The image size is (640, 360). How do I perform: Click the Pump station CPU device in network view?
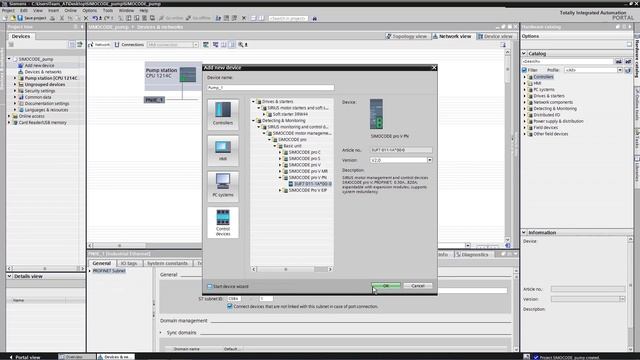point(173,76)
